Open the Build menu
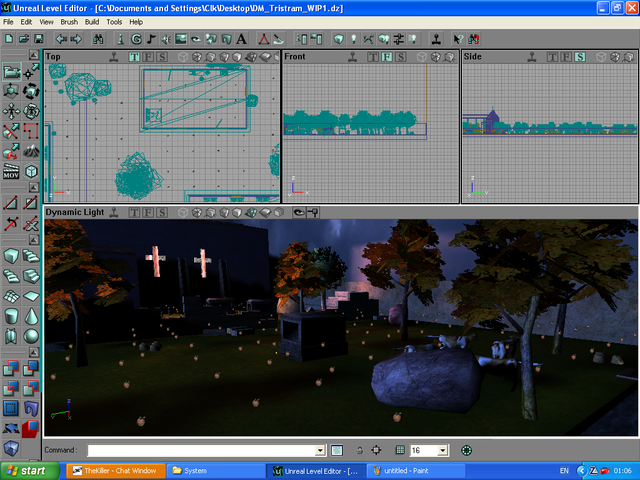The image size is (640, 480). click(92, 21)
